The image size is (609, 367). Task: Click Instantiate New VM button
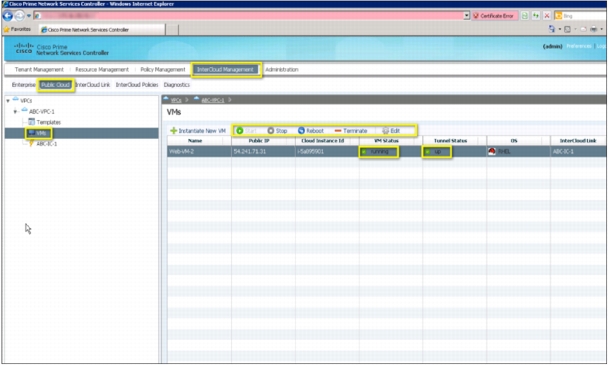(x=198, y=131)
